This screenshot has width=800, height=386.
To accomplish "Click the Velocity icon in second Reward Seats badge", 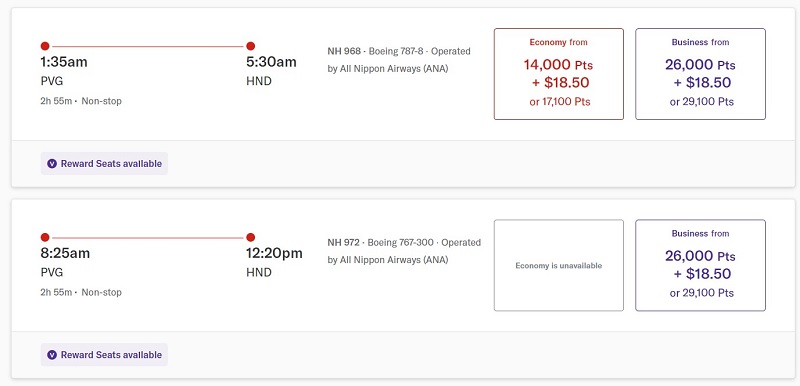I will pyautogui.click(x=52, y=355).
